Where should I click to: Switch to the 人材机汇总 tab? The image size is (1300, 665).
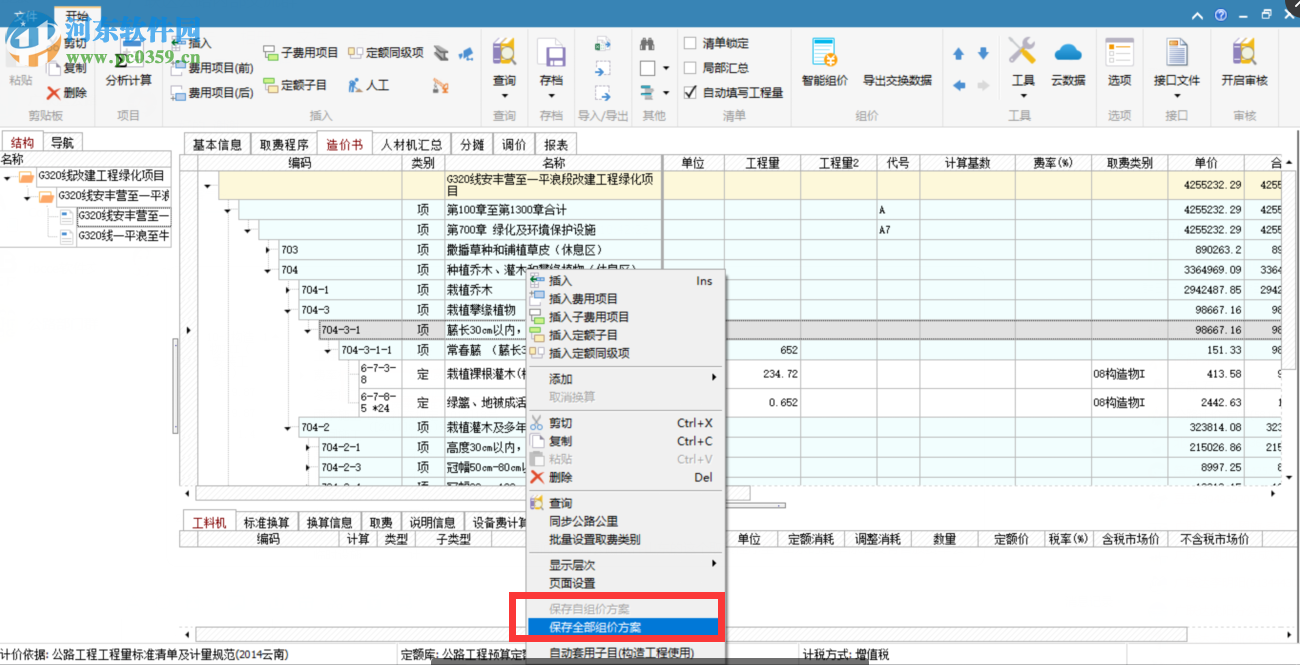tap(410, 143)
